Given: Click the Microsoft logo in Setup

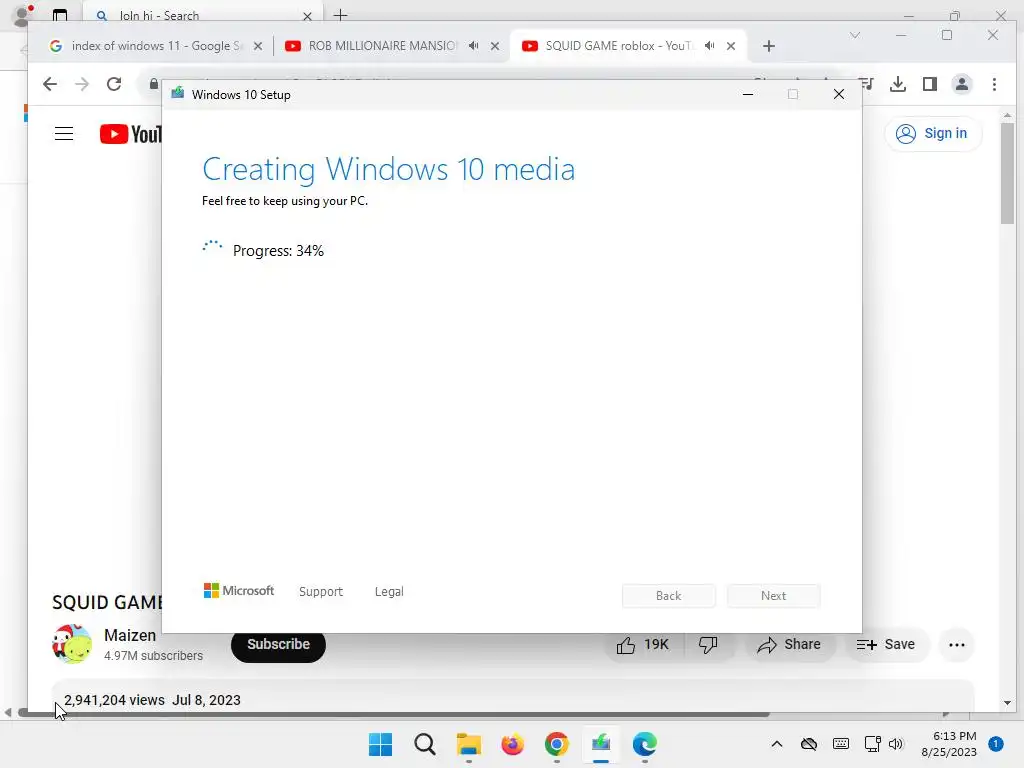Looking at the screenshot, I should point(239,591).
